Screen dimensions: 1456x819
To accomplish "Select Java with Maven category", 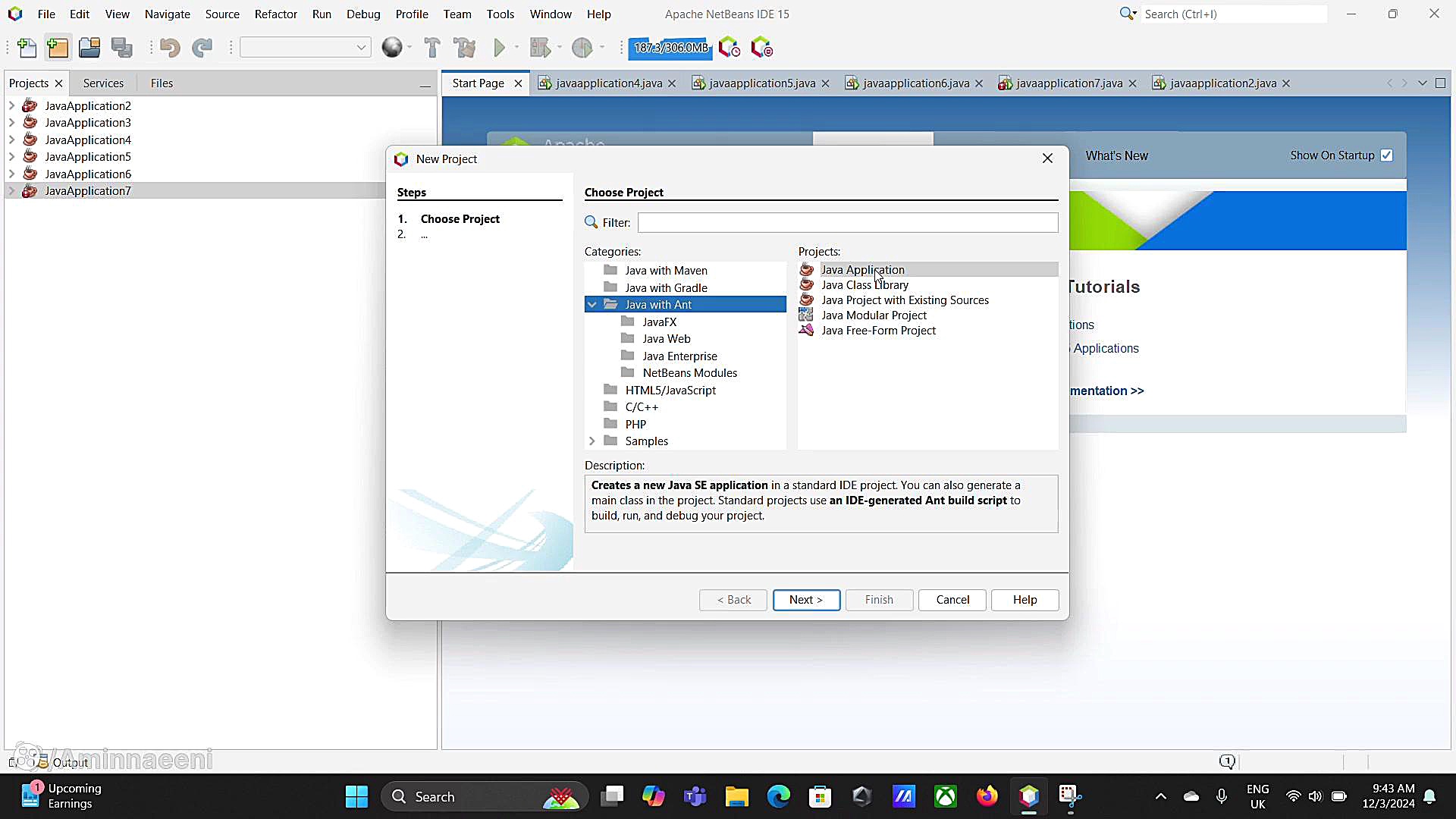I will (666, 271).
